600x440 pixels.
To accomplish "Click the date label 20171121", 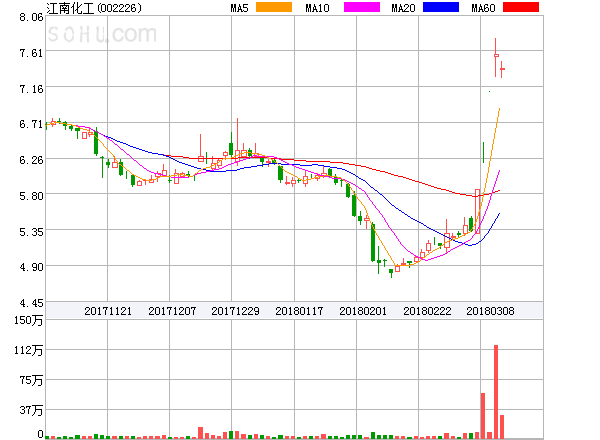I will [108, 311].
